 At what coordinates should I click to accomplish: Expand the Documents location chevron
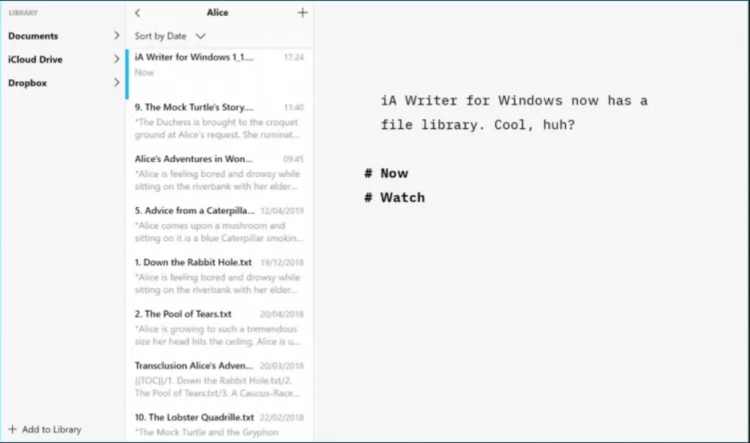tap(116, 36)
